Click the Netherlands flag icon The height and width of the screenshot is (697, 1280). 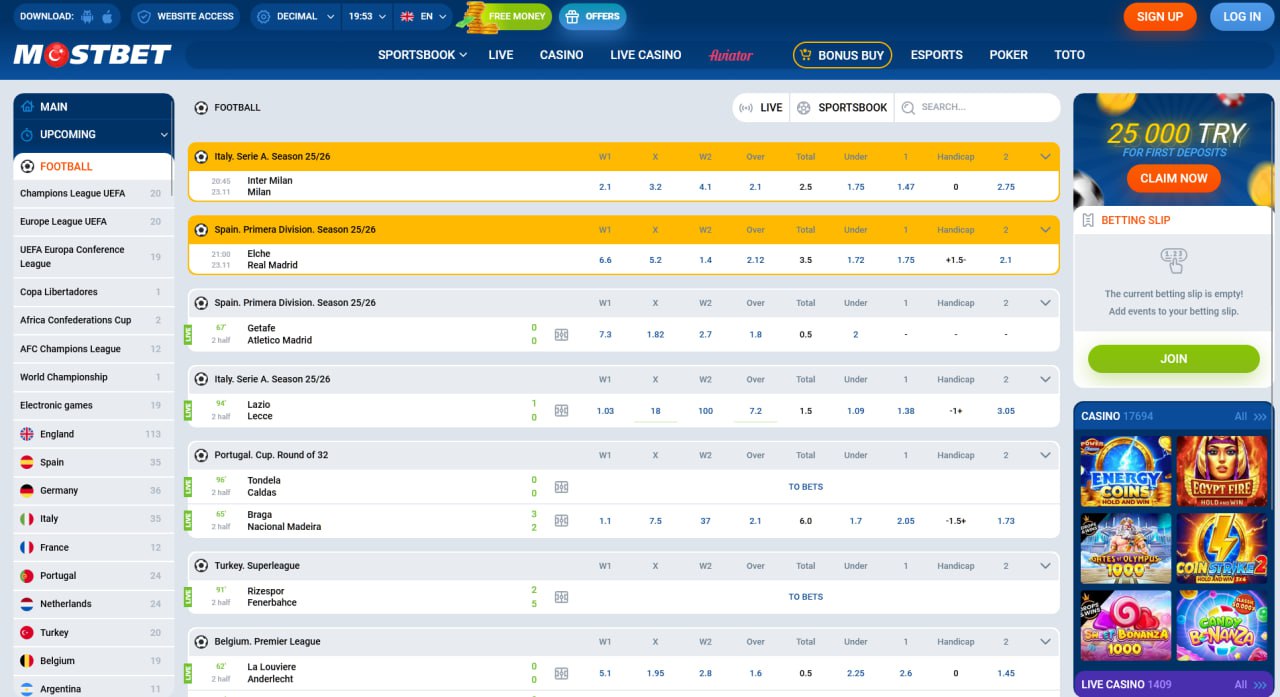(x=27, y=604)
